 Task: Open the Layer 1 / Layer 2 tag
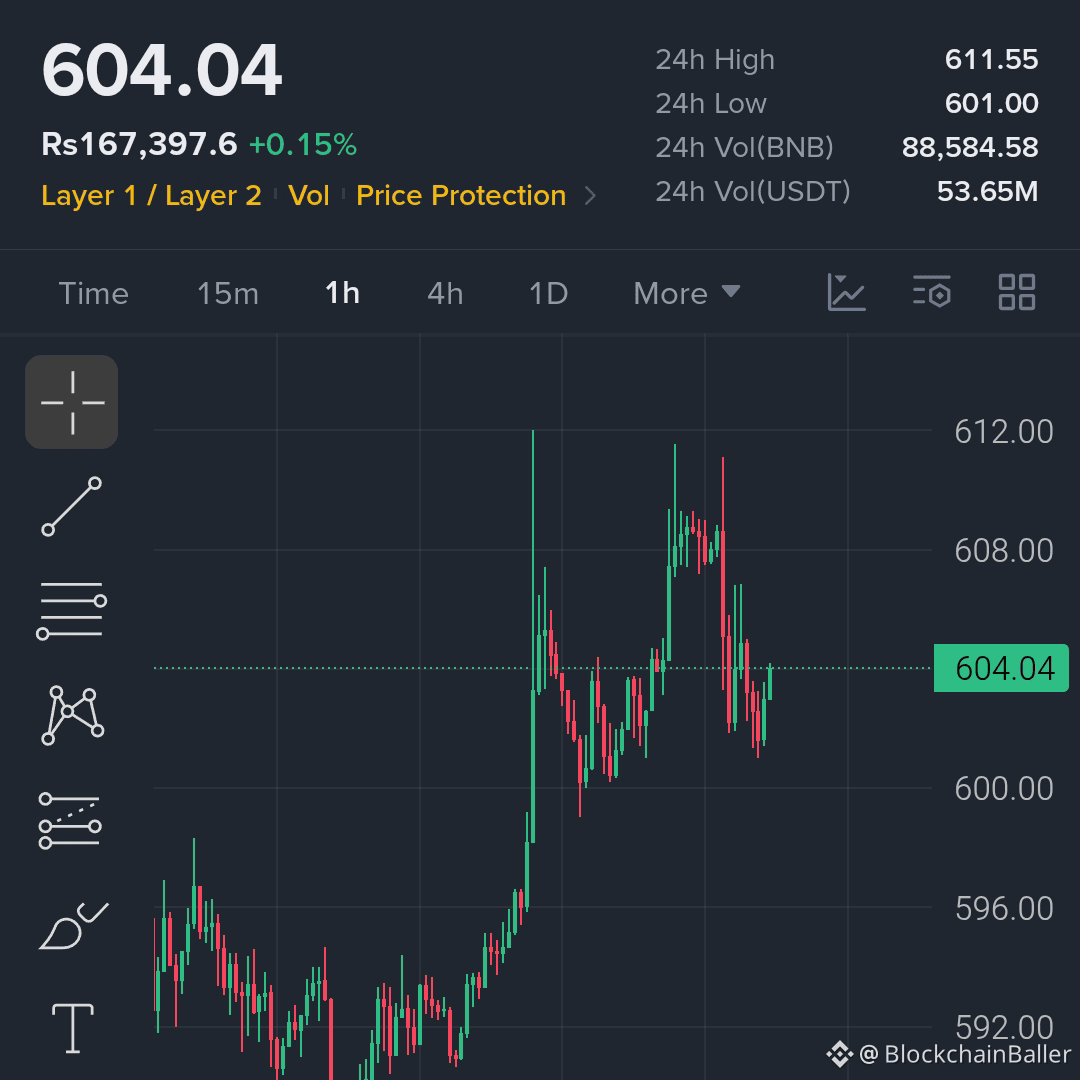[x=152, y=196]
